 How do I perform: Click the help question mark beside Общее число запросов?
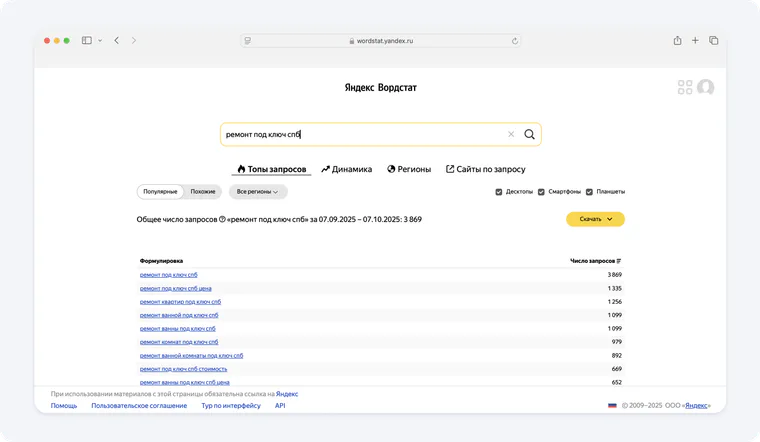coord(222,219)
